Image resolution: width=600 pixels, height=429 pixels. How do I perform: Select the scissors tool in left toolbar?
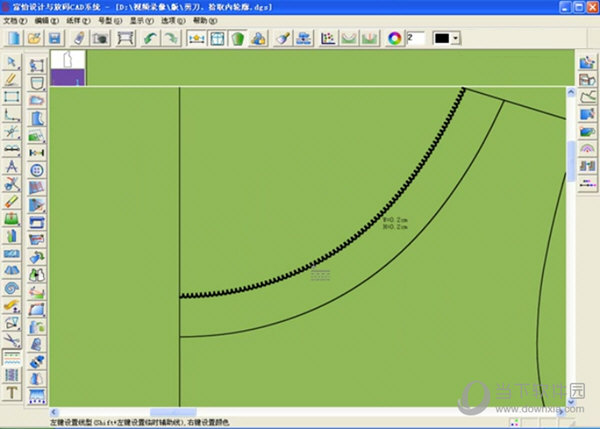click(12, 339)
